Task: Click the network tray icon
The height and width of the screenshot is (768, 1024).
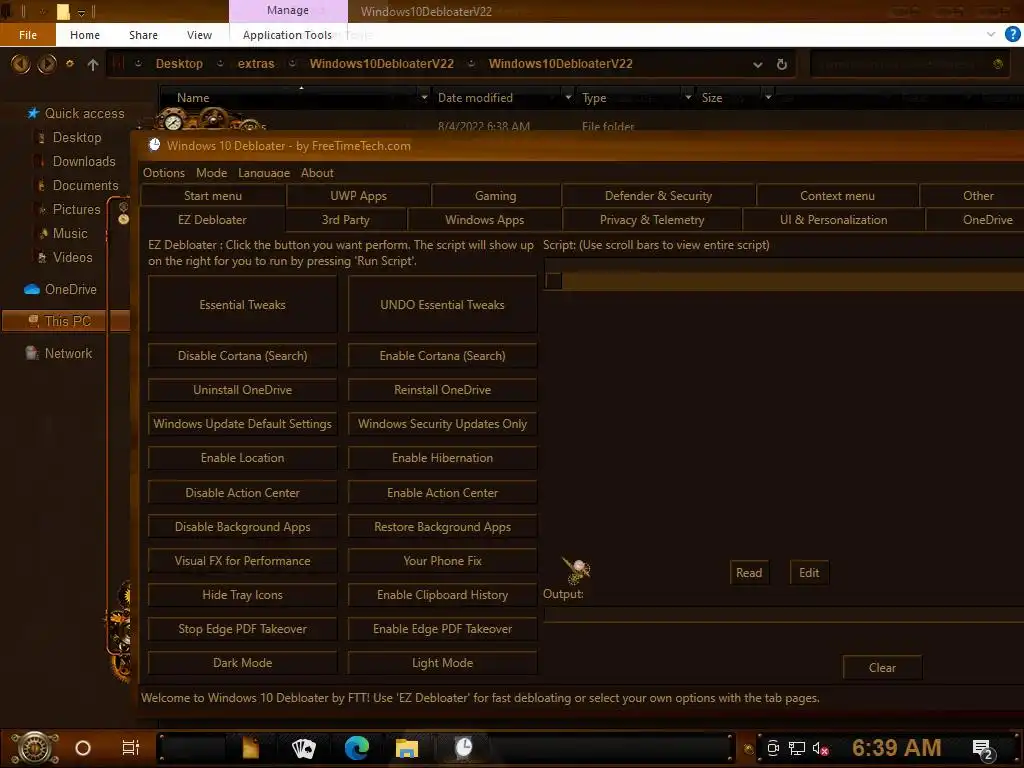Action: [797, 748]
